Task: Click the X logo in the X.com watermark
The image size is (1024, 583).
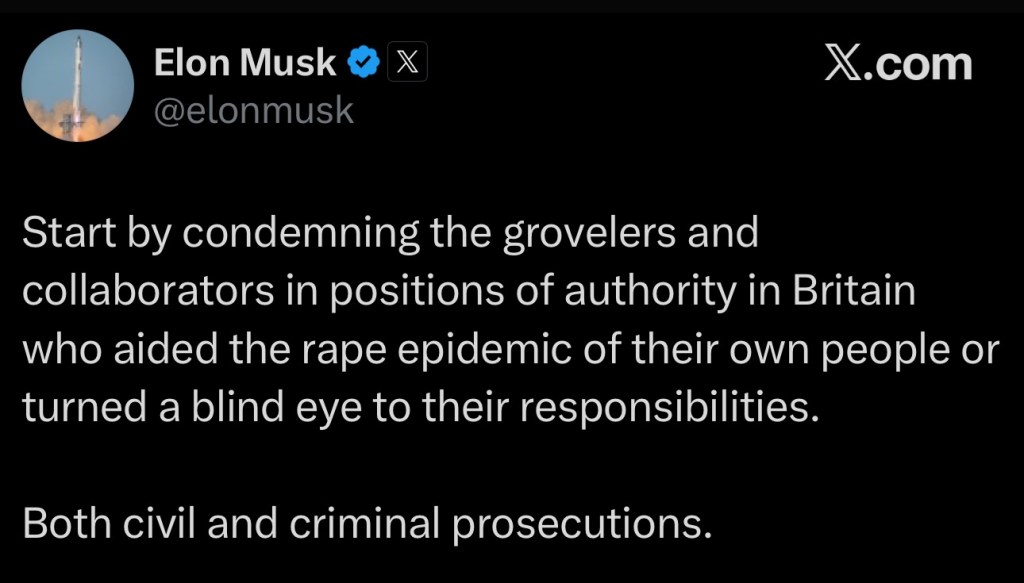Action: tap(844, 64)
